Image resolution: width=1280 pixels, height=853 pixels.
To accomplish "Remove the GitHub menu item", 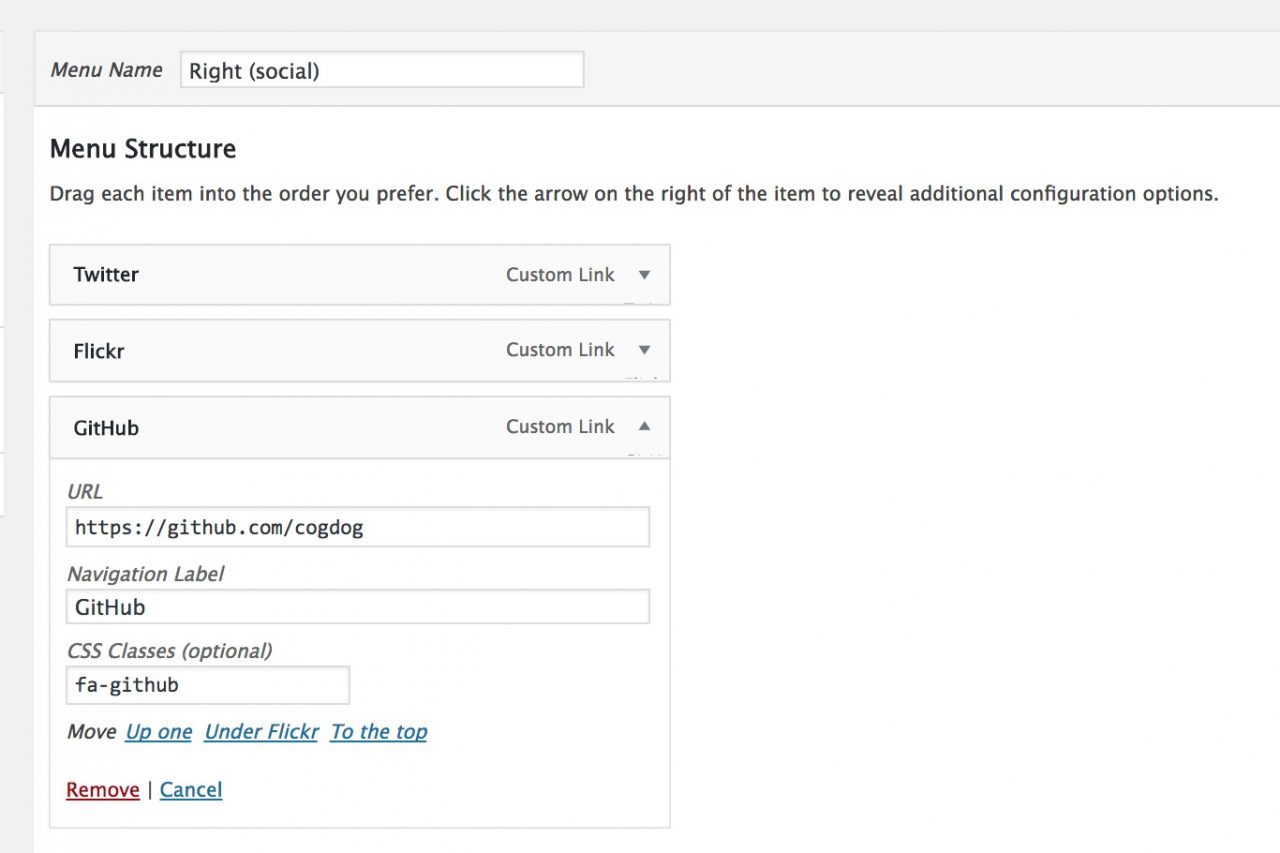I will [x=102, y=789].
